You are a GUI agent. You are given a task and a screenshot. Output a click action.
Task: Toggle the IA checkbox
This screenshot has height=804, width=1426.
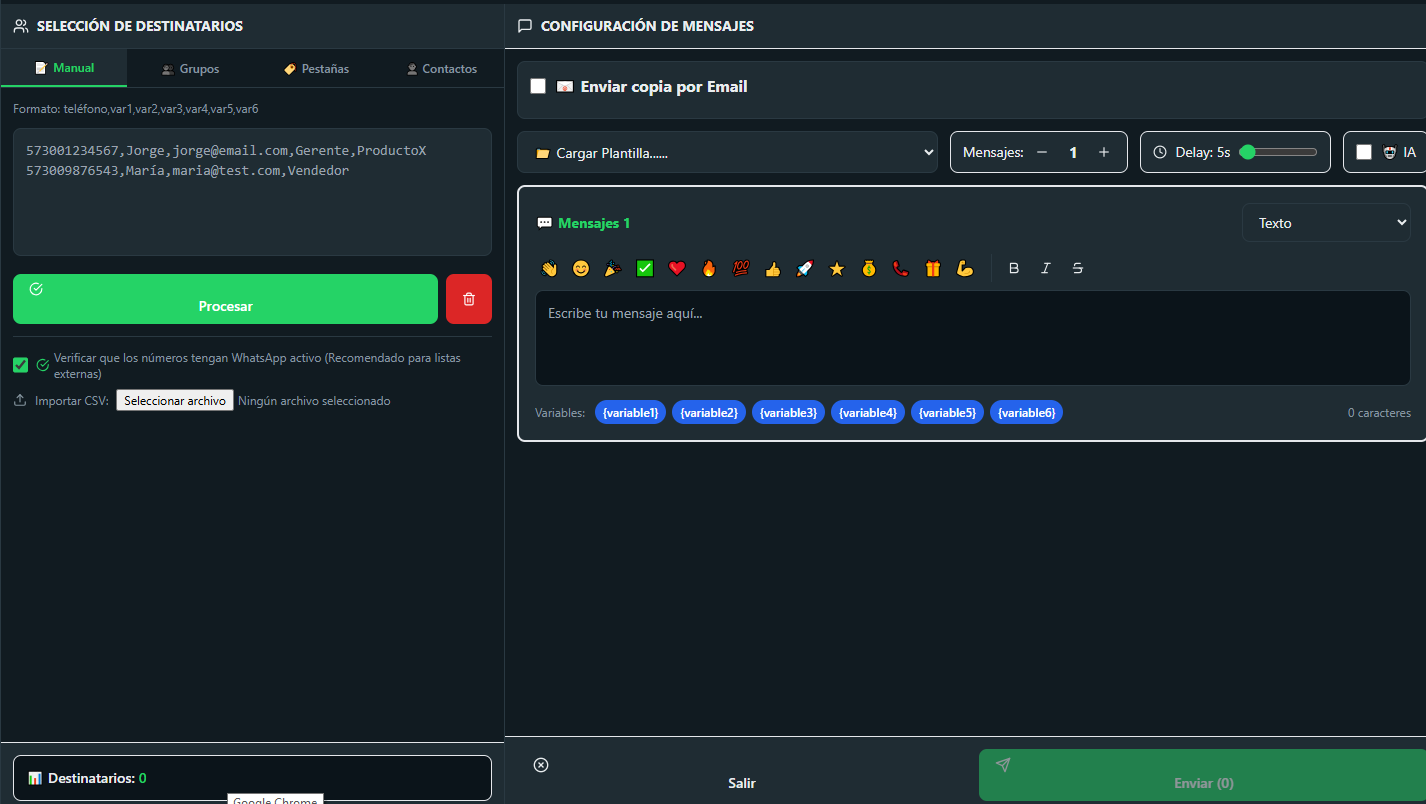pos(1364,152)
